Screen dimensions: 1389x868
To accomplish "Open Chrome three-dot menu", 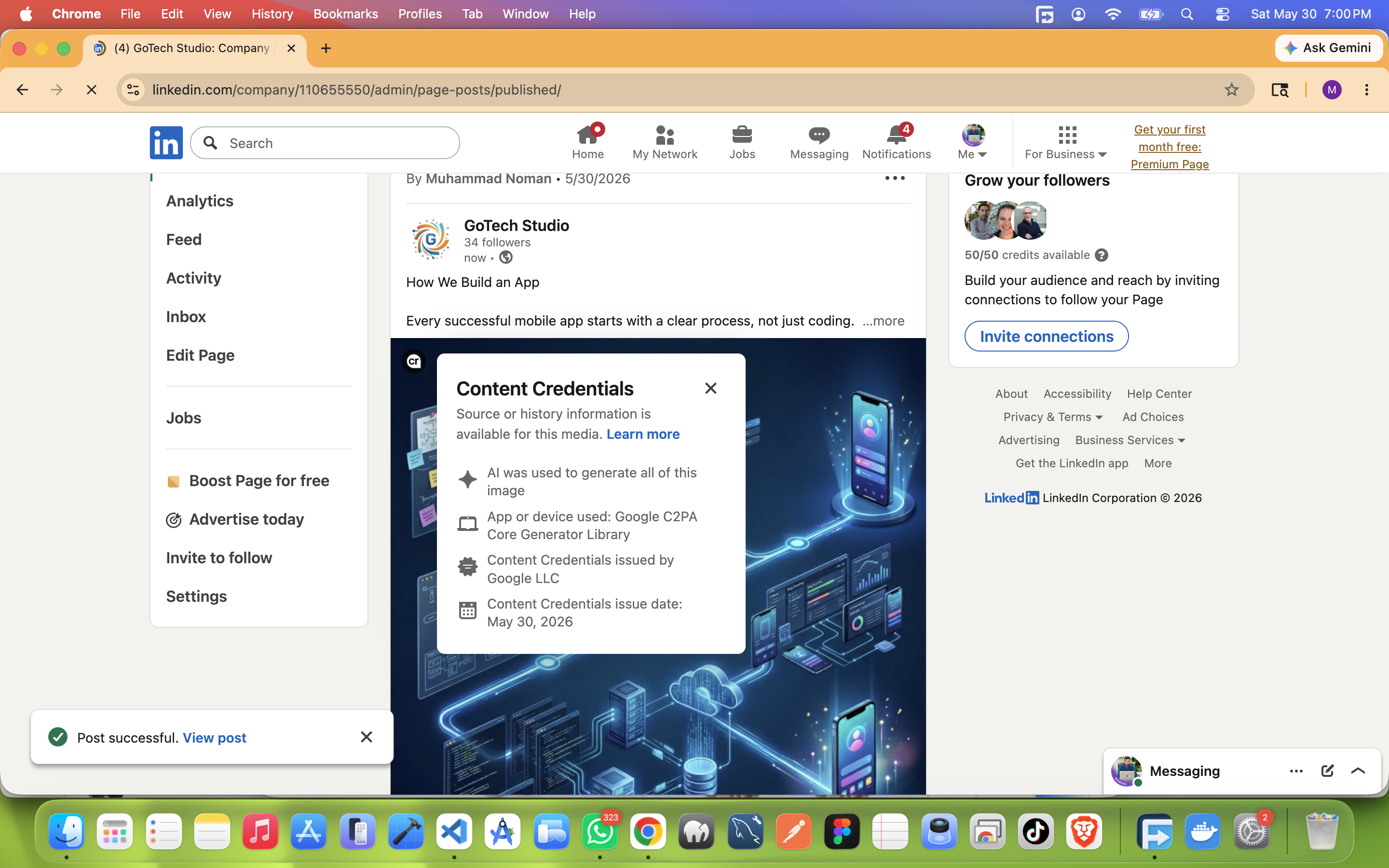I will pyautogui.click(x=1367, y=90).
